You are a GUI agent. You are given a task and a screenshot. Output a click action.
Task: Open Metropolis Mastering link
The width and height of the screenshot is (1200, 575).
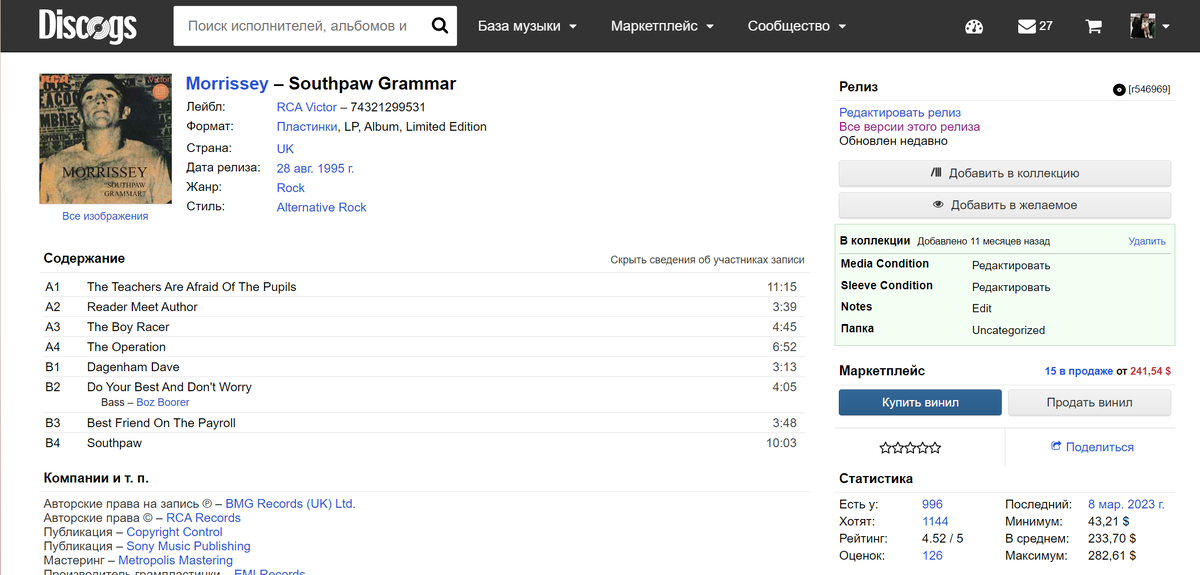click(176, 560)
